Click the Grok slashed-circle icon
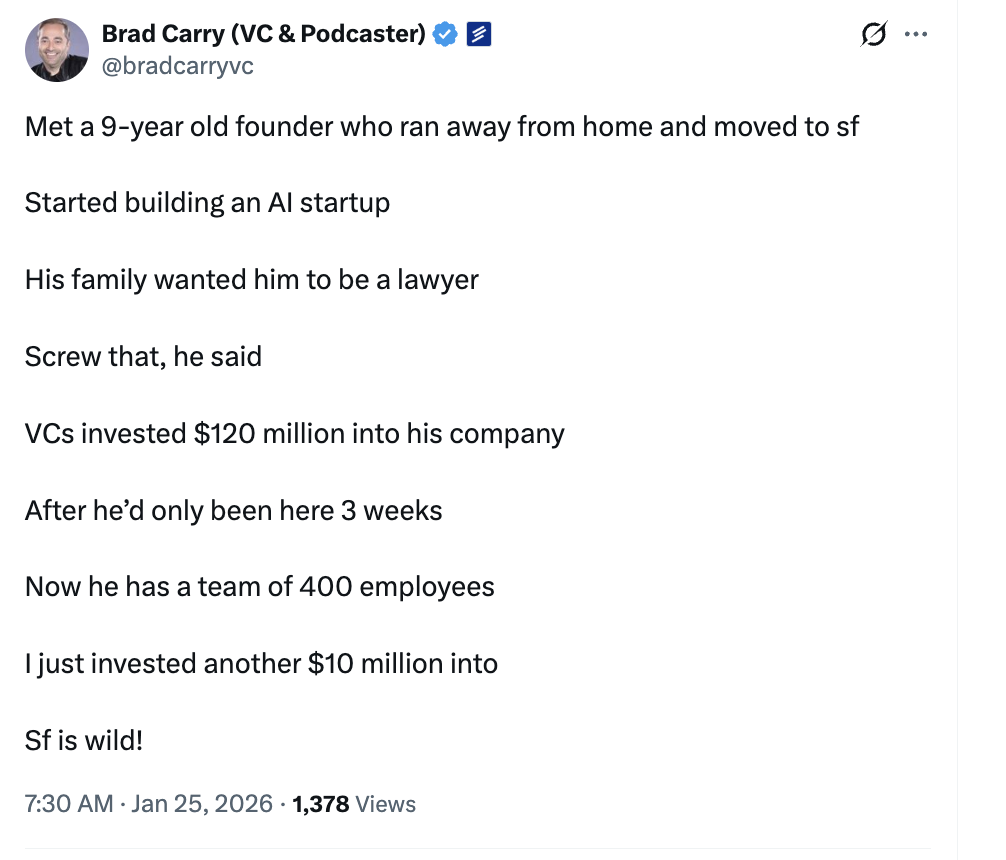 (874, 35)
